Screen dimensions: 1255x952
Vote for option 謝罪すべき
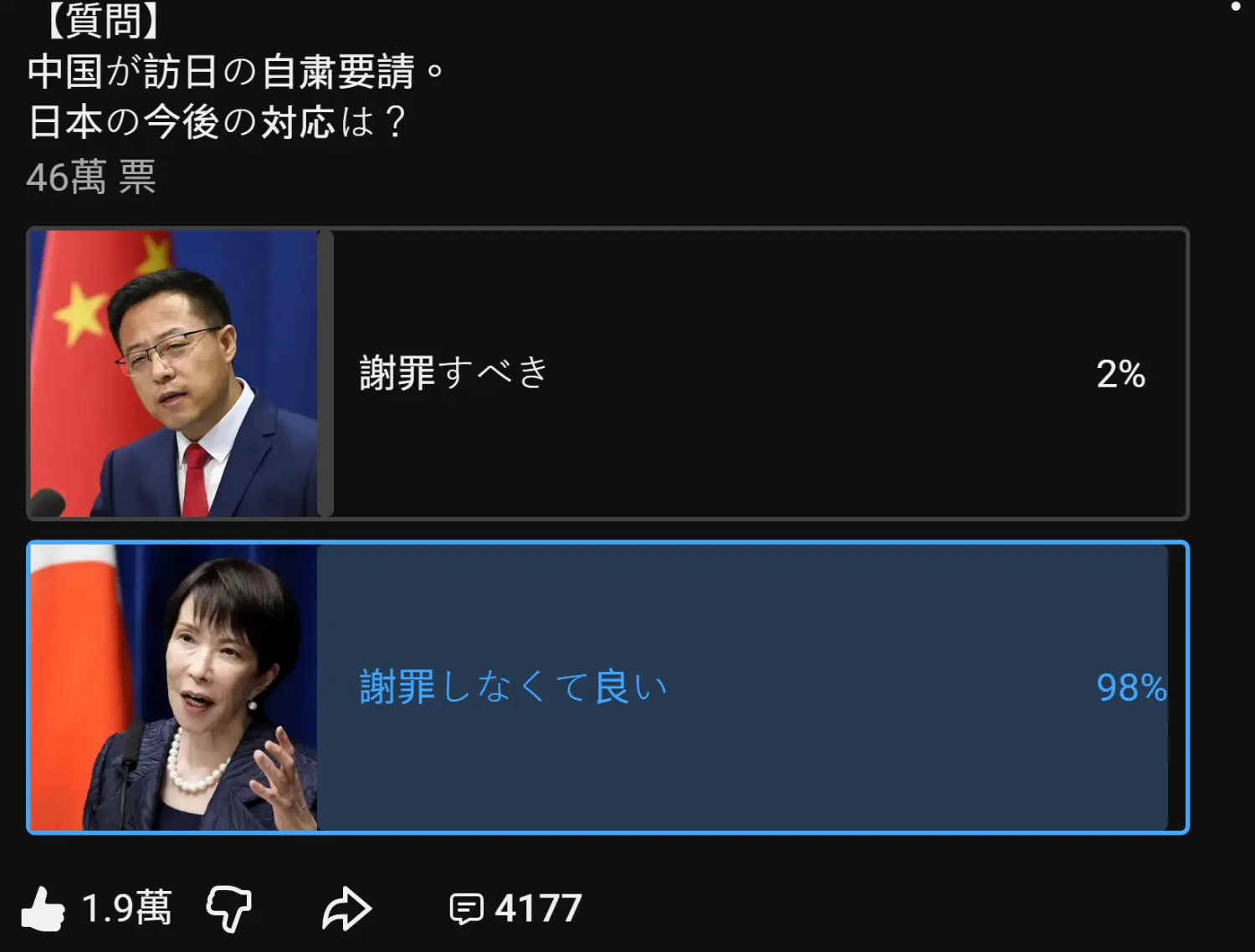[x=607, y=373]
